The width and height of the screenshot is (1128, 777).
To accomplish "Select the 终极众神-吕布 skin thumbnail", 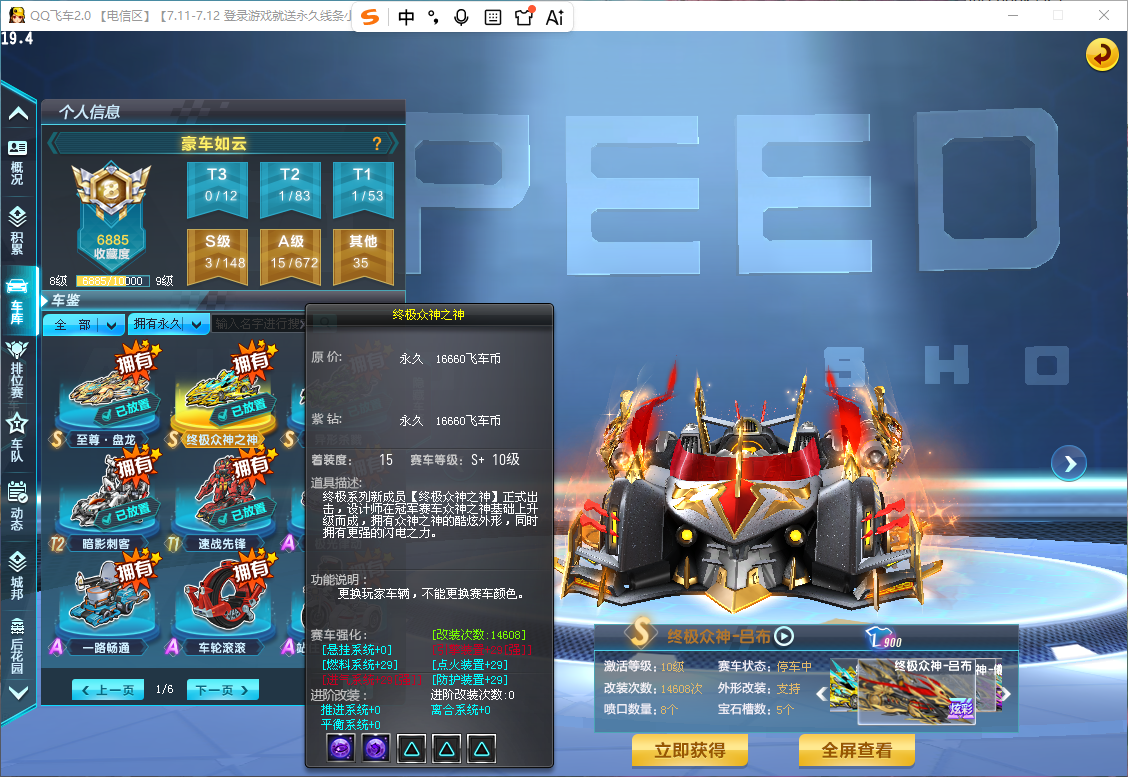I will pyautogui.click(x=916, y=691).
